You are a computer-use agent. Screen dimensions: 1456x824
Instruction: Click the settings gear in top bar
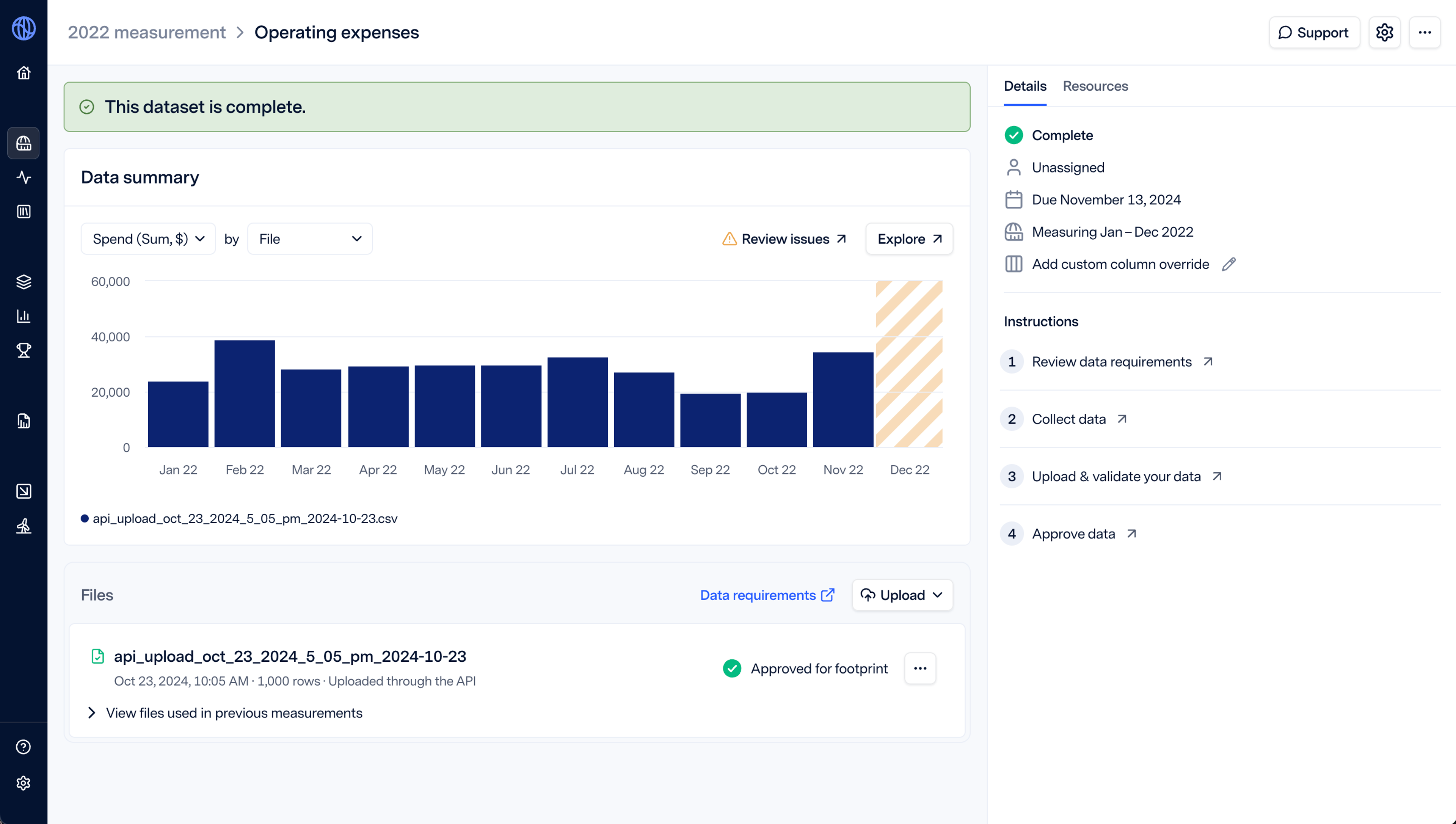tap(1384, 32)
